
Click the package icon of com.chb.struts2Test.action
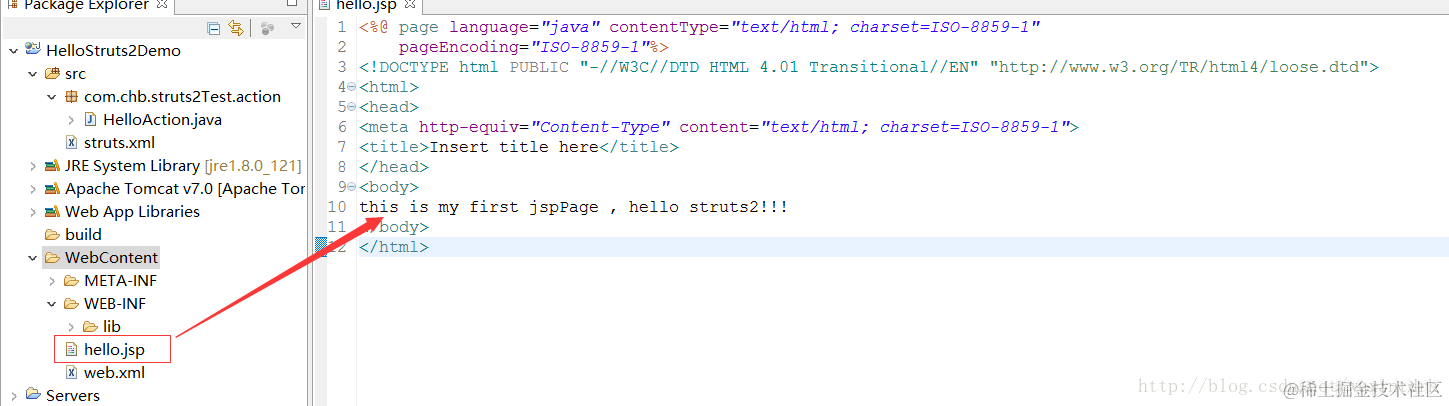pos(72,96)
